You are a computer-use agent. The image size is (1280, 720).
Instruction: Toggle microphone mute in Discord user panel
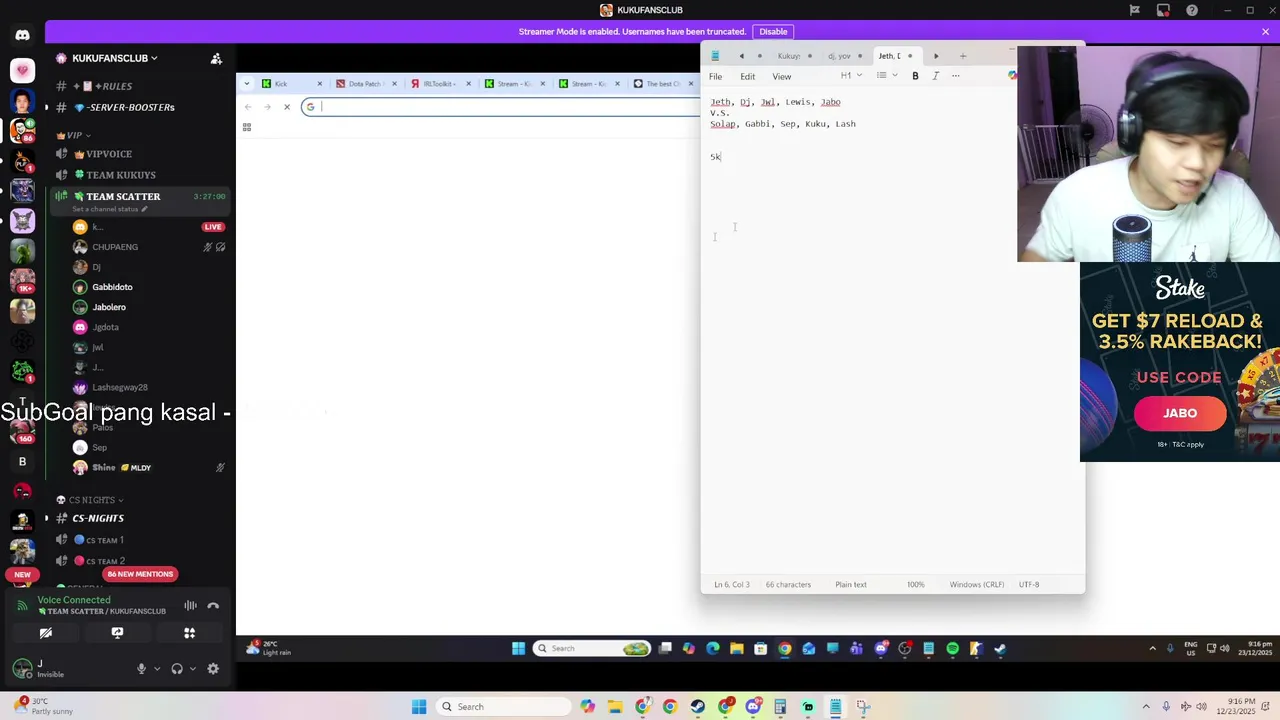(141, 669)
